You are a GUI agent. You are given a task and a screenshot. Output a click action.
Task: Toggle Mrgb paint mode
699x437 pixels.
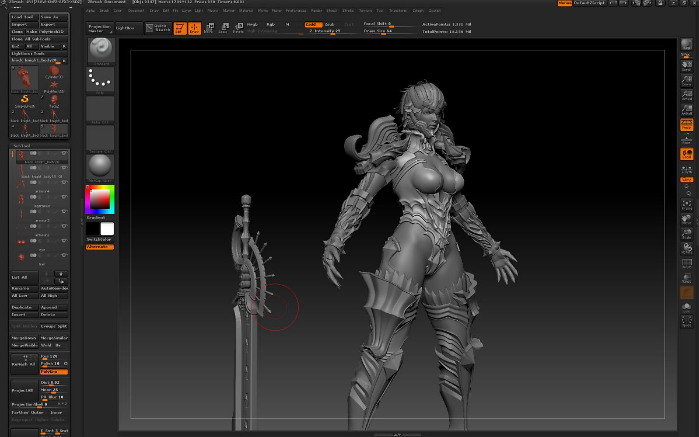tap(252, 25)
